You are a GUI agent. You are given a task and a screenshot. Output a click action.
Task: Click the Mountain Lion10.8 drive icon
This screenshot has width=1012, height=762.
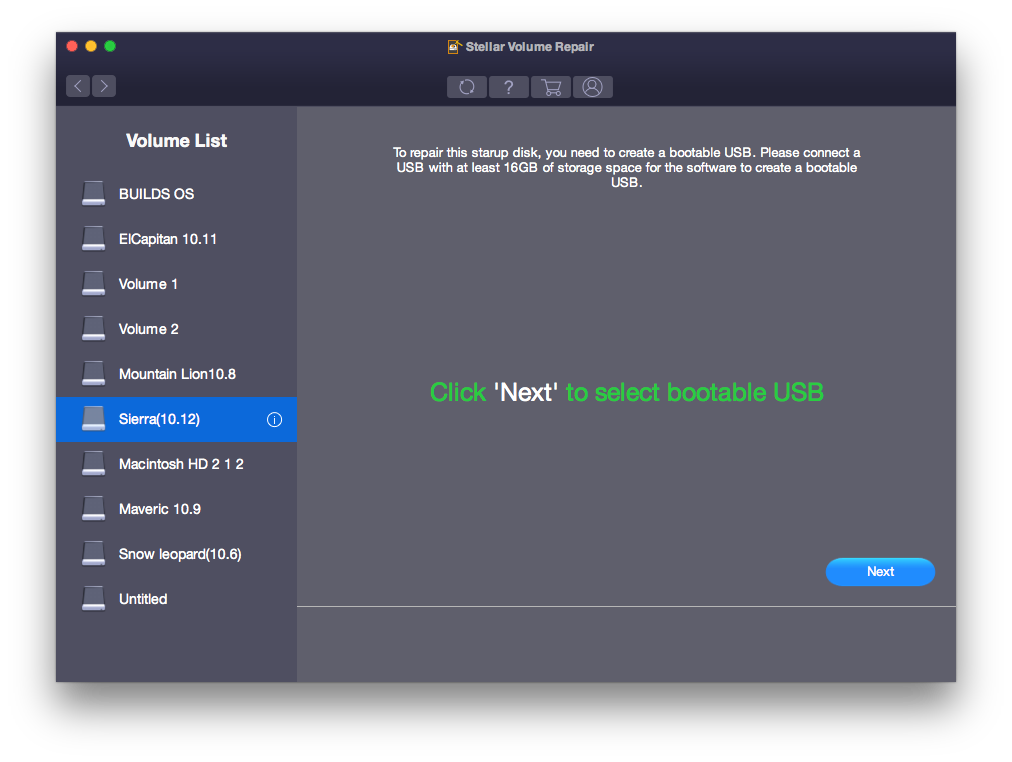(x=94, y=374)
